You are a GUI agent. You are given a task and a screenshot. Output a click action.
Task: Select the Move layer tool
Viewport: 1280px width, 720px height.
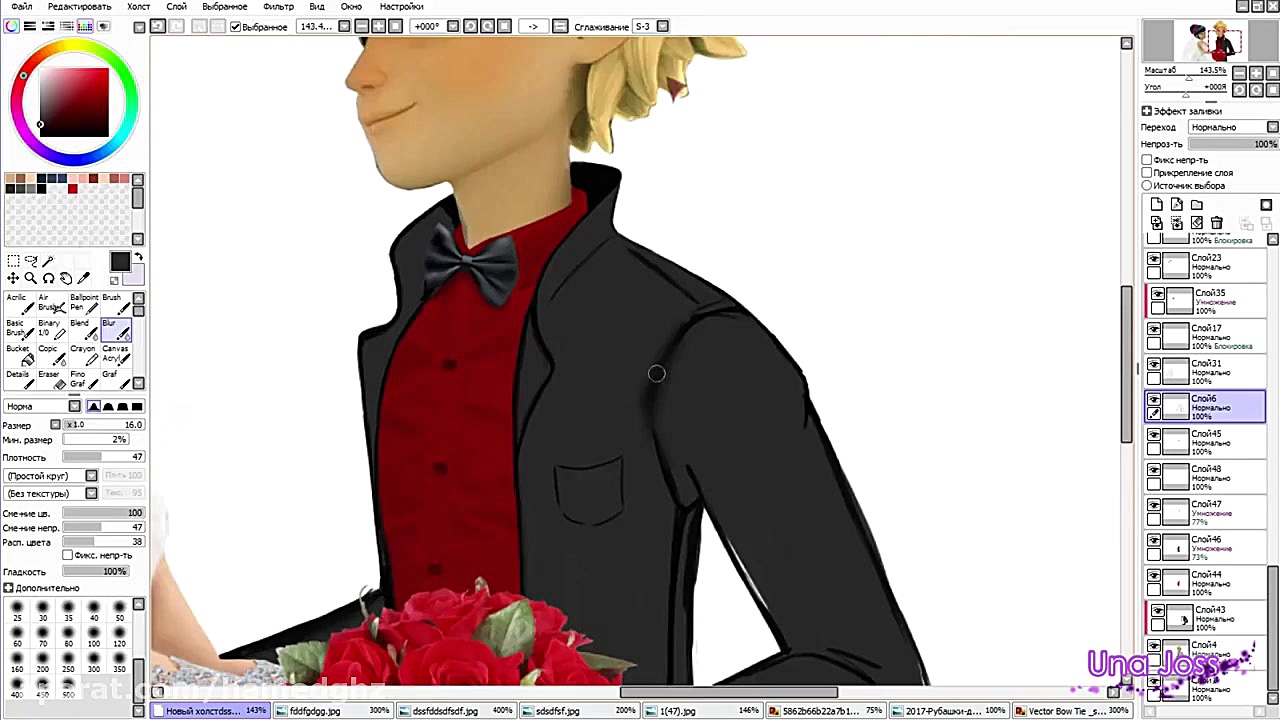pyautogui.click(x=13, y=278)
